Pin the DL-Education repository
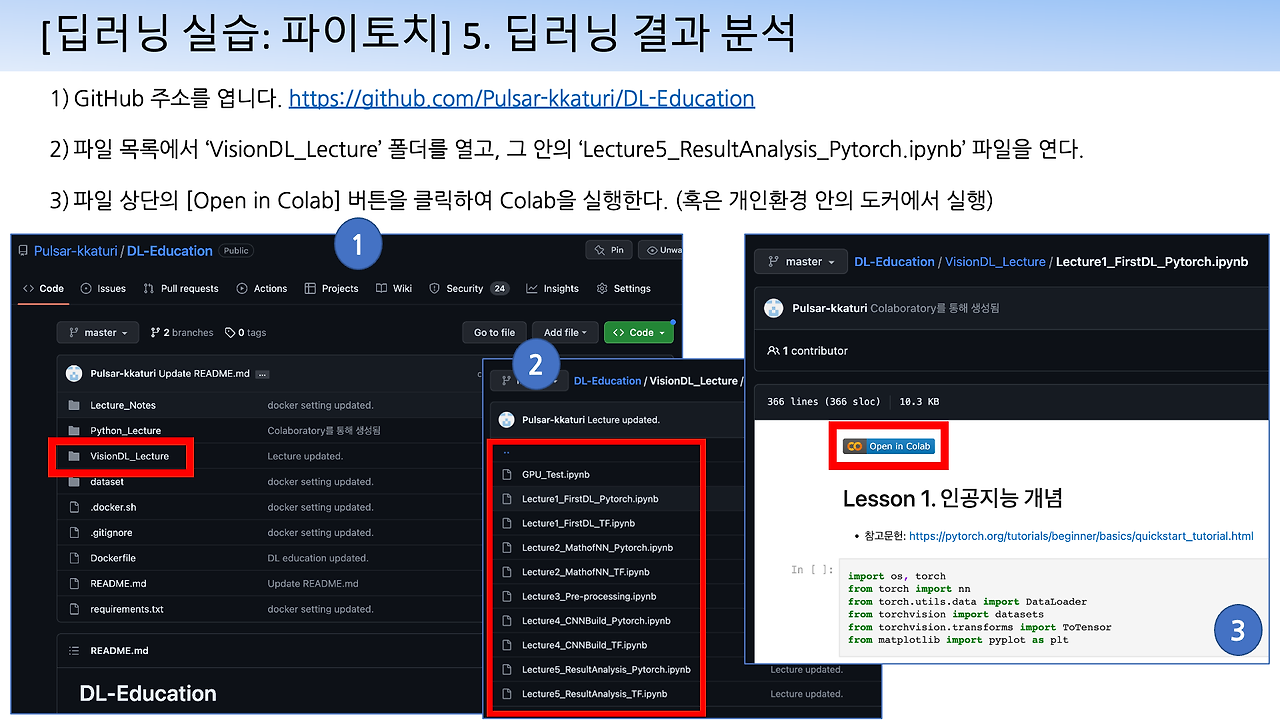The image size is (1280, 720). [609, 250]
